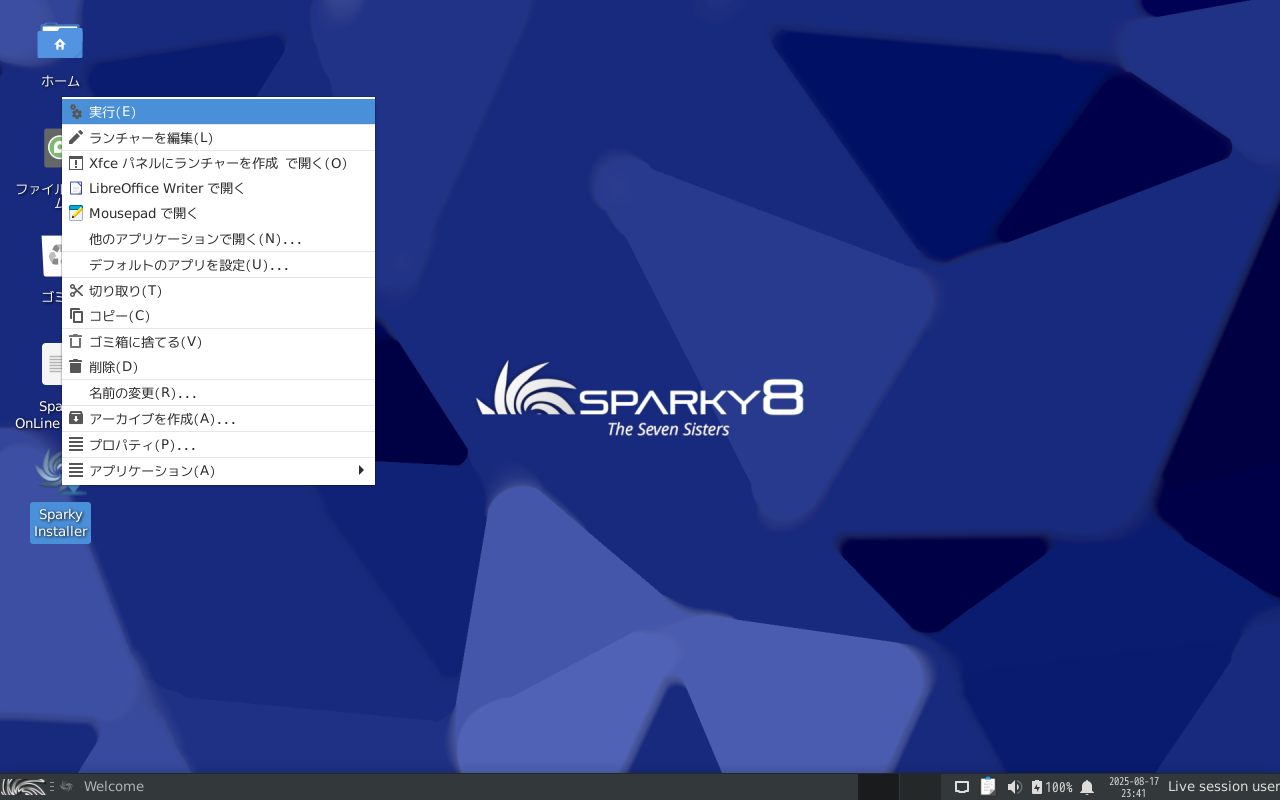Click the display icon in the system tray

[x=962, y=787]
